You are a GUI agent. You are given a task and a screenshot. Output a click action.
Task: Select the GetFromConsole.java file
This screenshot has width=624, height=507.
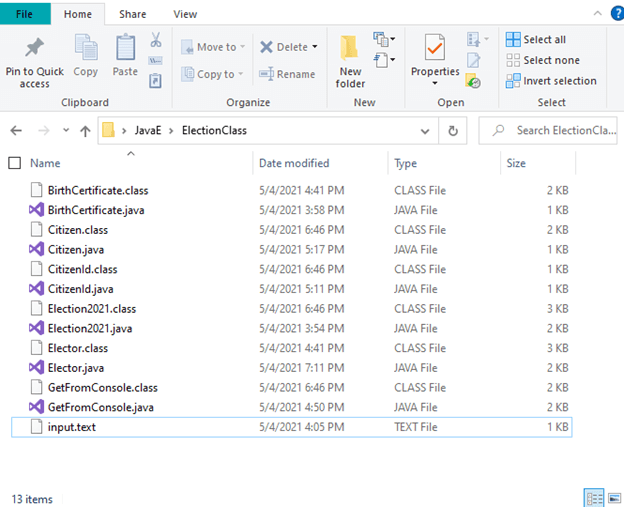[x=292, y=407]
